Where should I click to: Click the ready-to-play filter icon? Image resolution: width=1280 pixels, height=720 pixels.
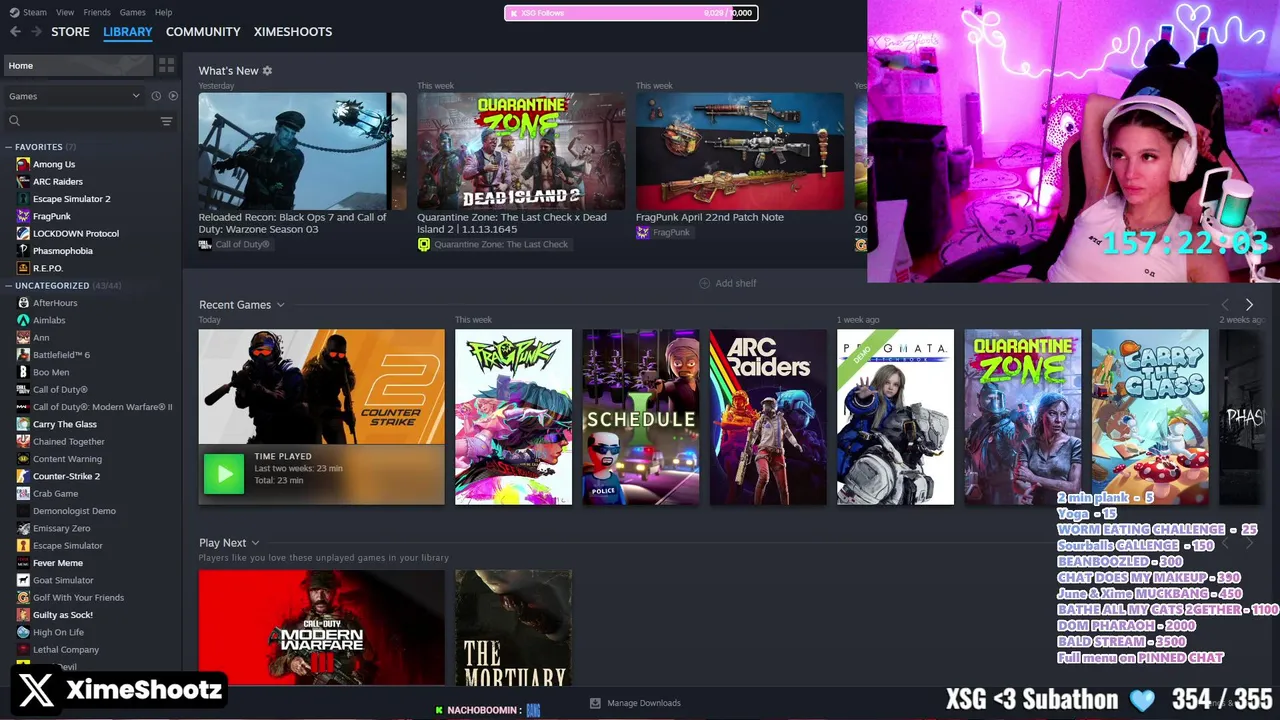[173, 96]
